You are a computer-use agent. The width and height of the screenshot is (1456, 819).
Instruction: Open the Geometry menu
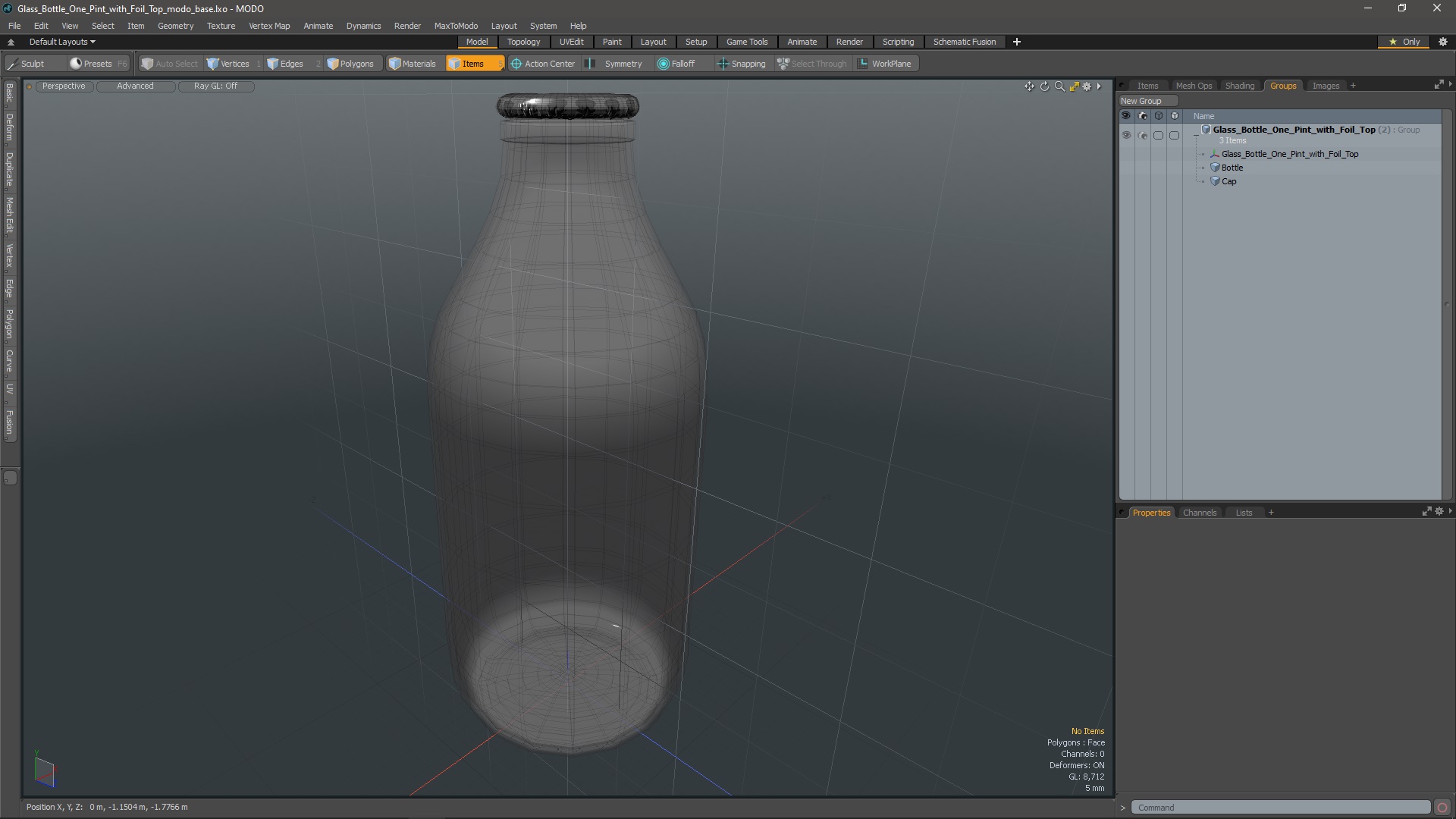click(x=175, y=26)
